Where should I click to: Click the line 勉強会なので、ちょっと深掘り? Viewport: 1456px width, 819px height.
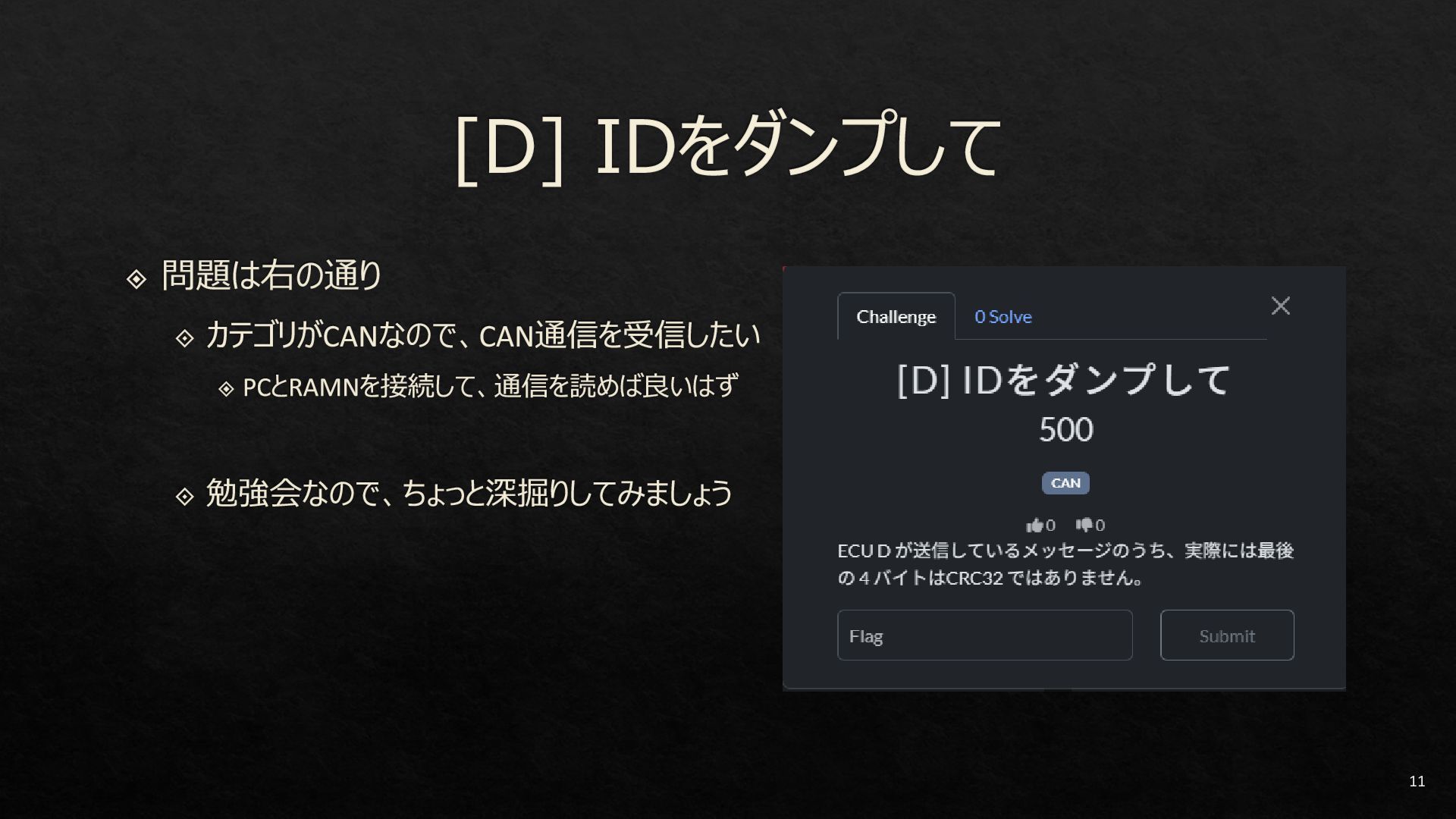tap(468, 494)
